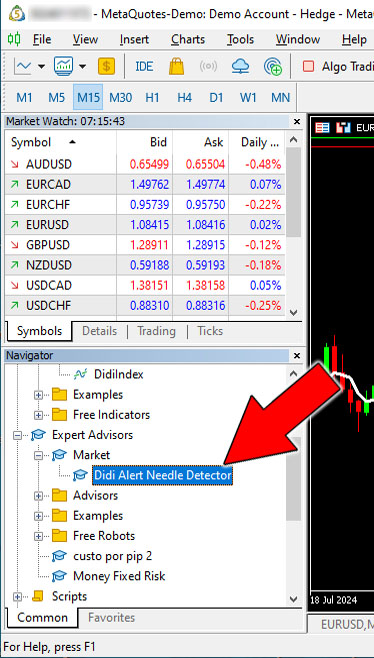Open the VPS cloud icon

[240, 66]
